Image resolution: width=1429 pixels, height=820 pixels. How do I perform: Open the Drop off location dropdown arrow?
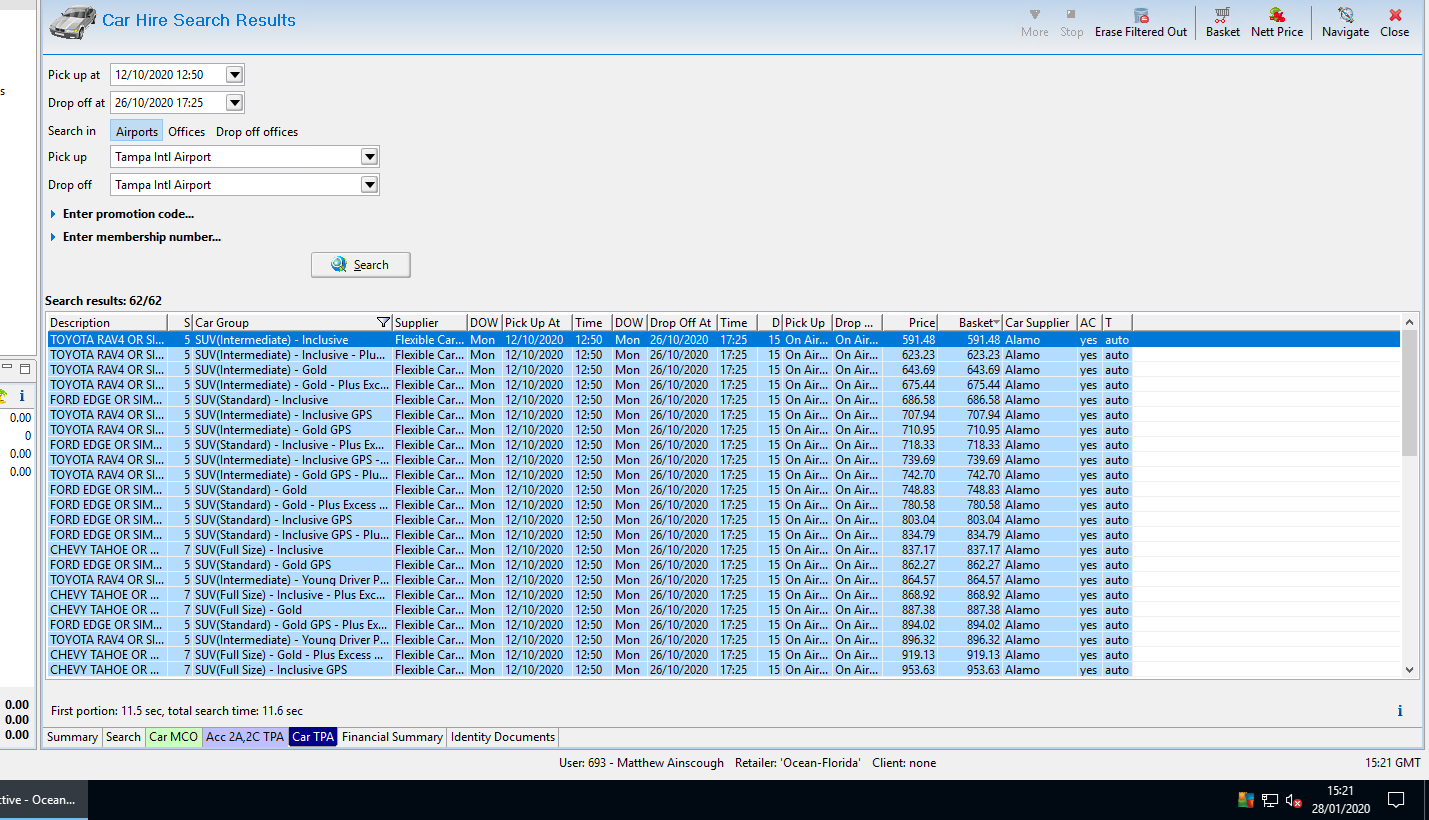pos(369,185)
